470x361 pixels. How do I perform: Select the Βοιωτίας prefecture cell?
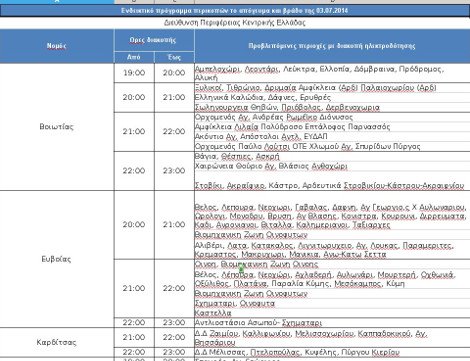[57, 127]
